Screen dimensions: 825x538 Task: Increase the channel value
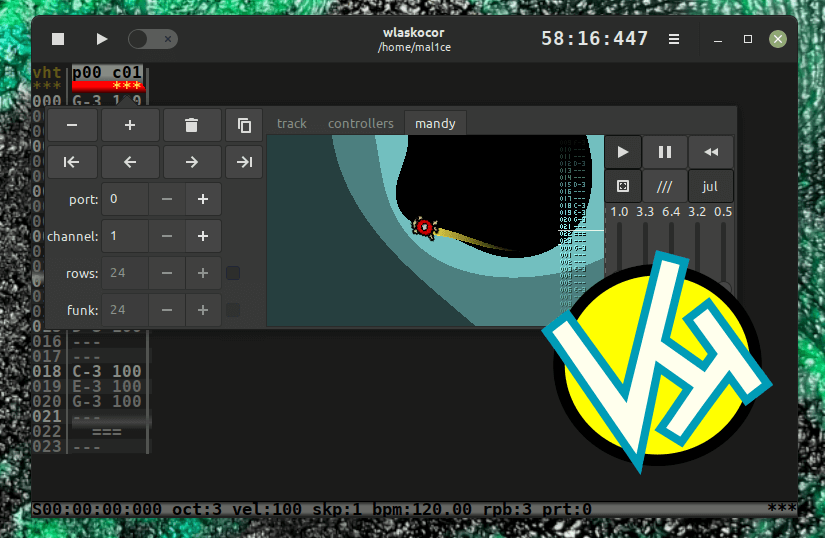pyautogui.click(x=203, y=236)
